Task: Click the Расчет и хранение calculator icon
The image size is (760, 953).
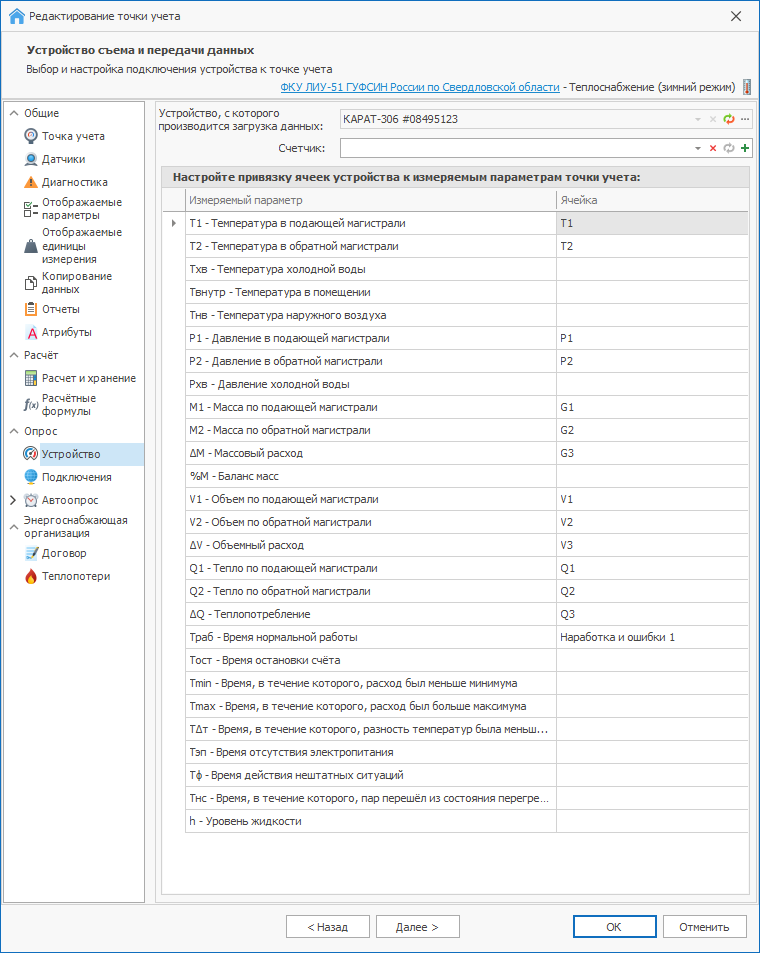Action: click(x=31, y=378)
